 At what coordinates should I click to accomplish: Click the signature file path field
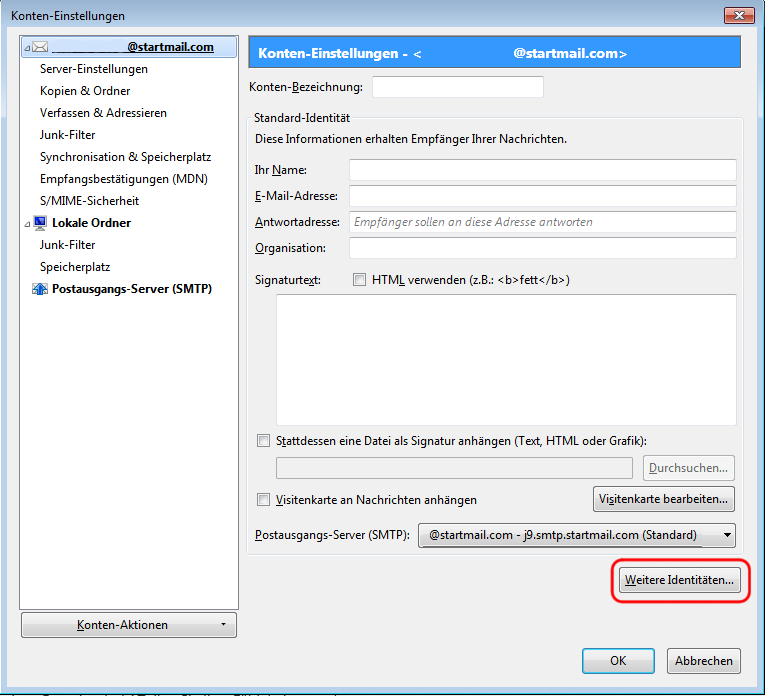(454, 468)
